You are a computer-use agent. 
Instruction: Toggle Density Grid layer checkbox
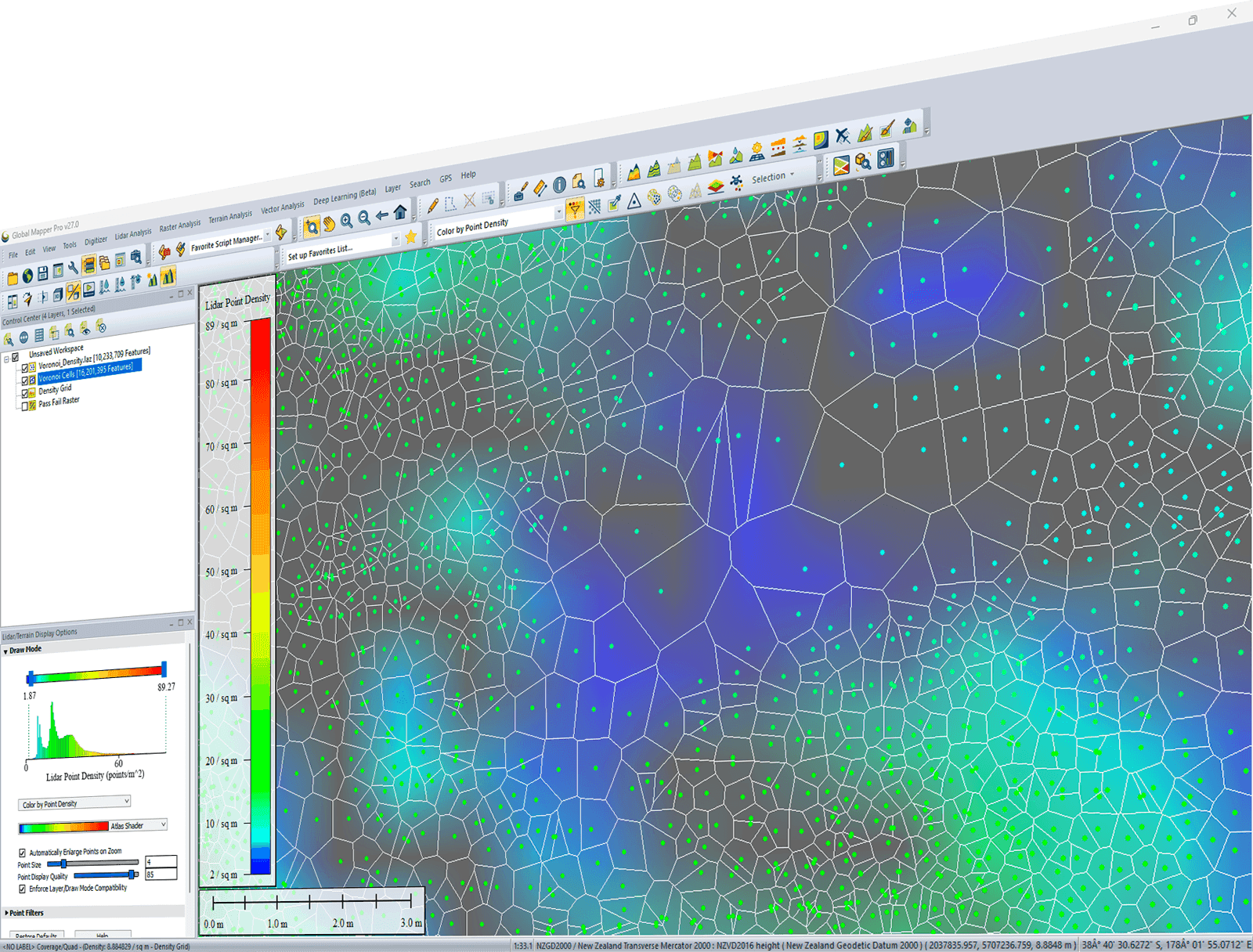24,393
